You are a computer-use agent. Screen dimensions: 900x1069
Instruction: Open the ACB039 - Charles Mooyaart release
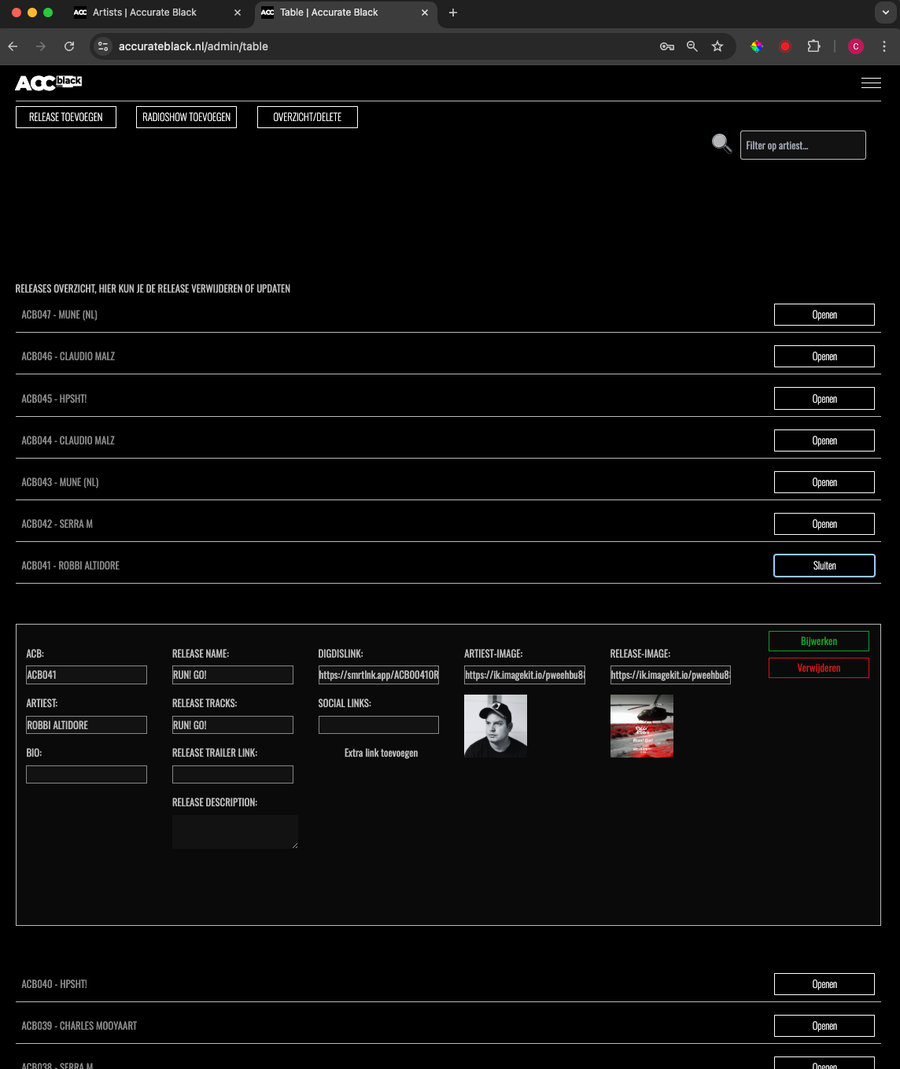click(824, 1025)
